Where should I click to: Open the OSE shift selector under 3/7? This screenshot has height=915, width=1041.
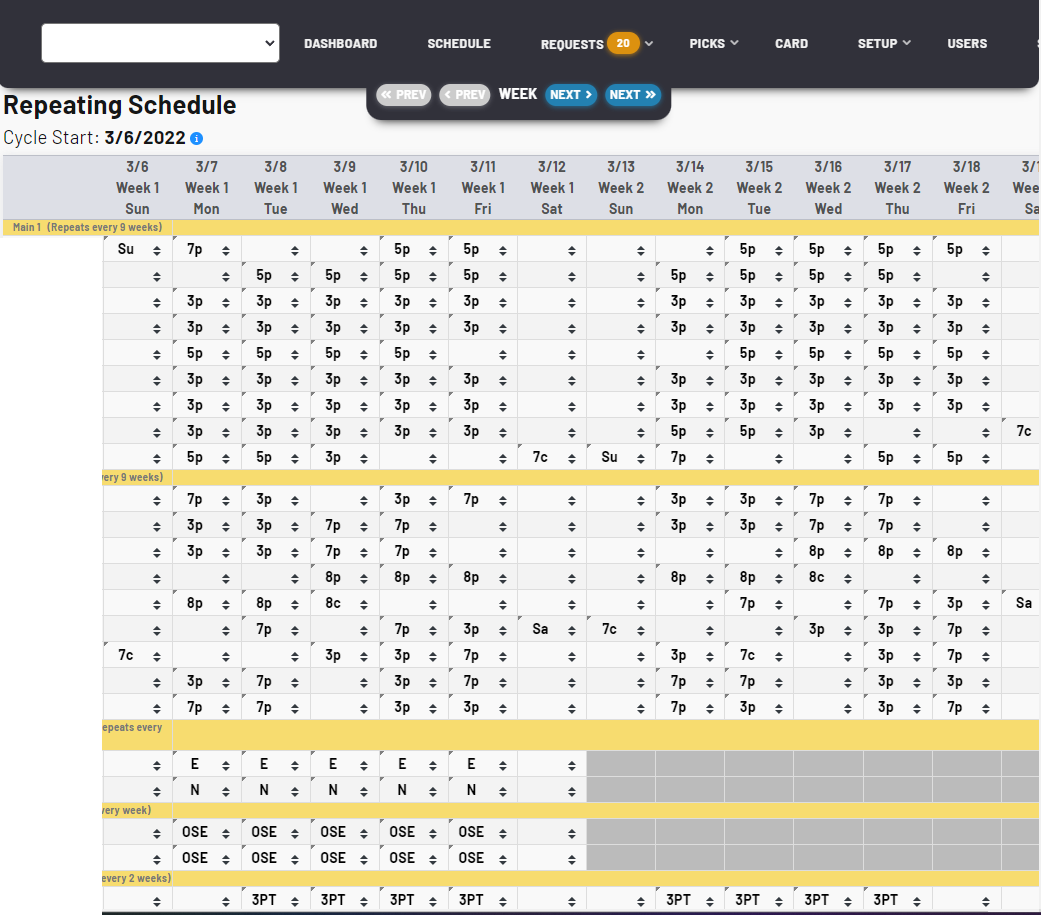[x=197, y=831]
